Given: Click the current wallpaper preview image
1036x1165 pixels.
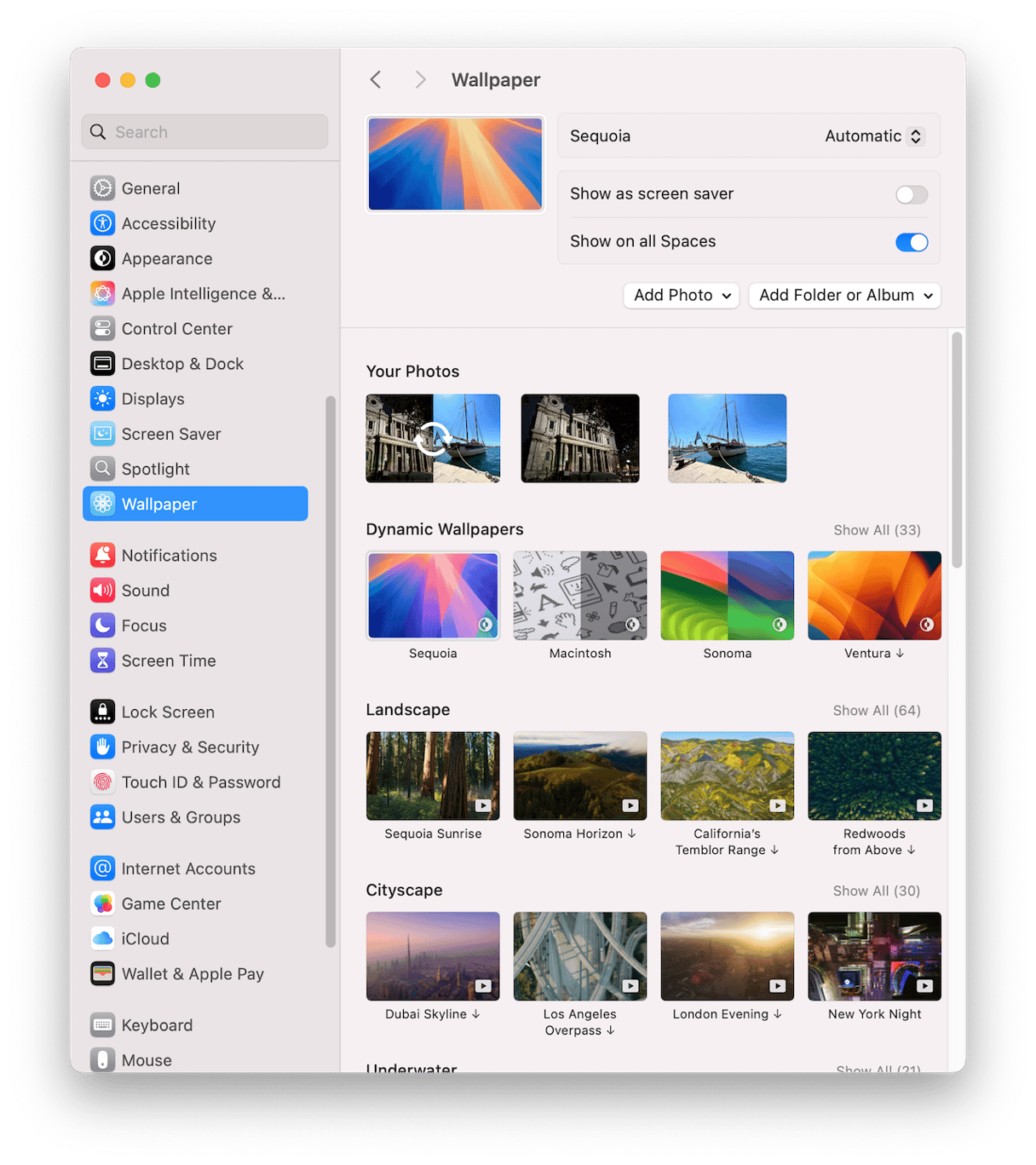Looking at the screenshot, I should pos(455,164).
